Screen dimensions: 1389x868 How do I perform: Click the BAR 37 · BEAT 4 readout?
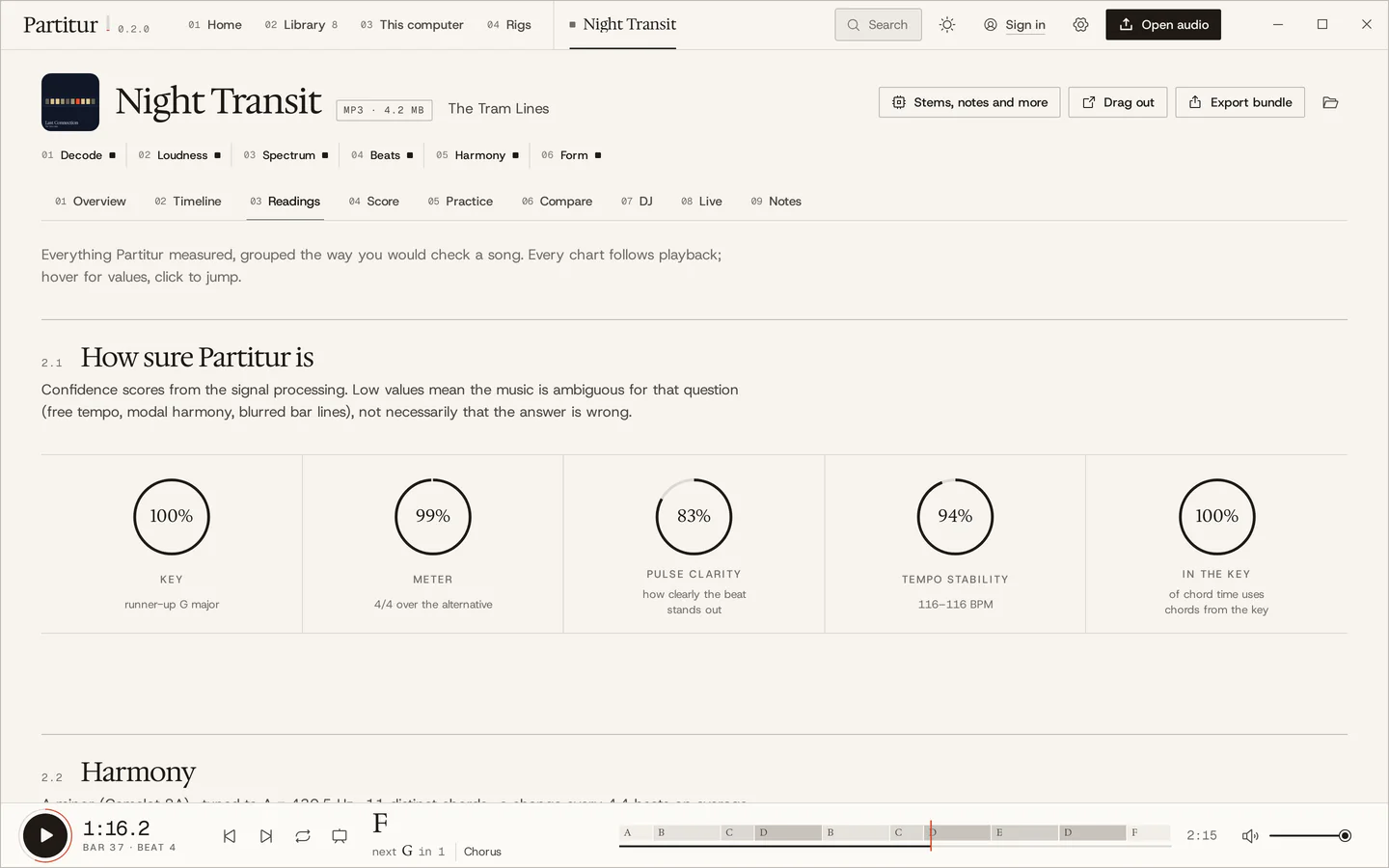[129, 848]
